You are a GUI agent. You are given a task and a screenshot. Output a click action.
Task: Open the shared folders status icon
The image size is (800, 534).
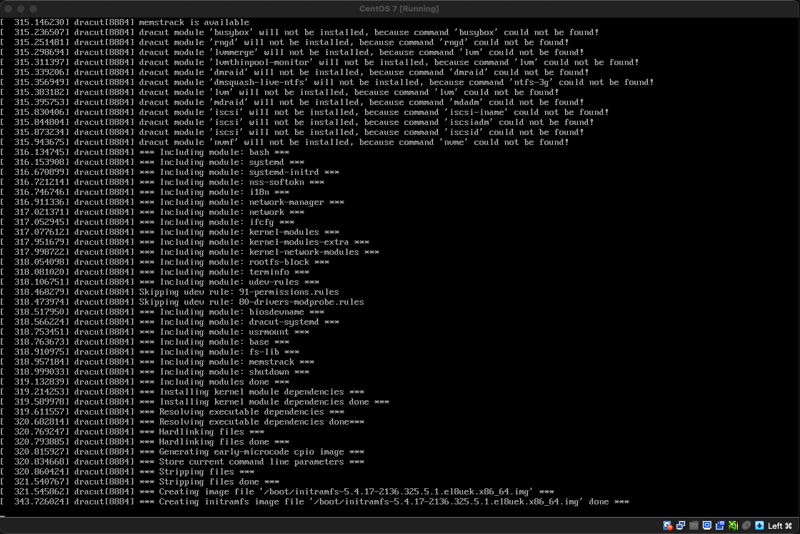[694, 525]
